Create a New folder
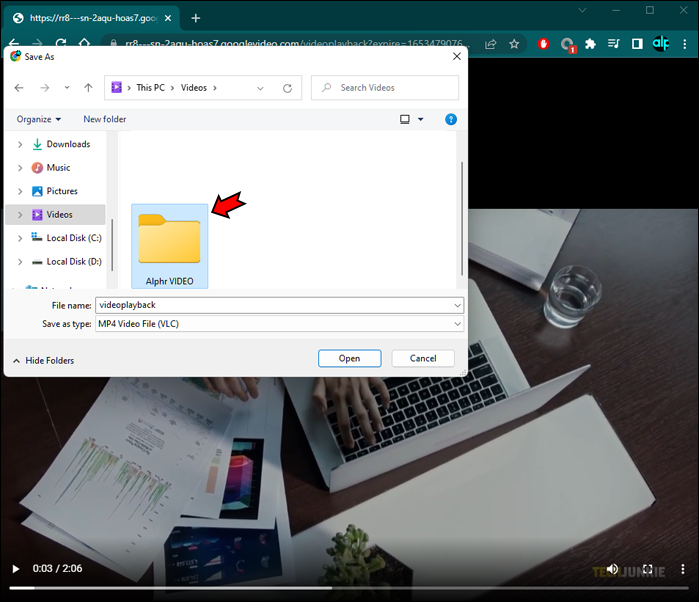 coord(105,119)
